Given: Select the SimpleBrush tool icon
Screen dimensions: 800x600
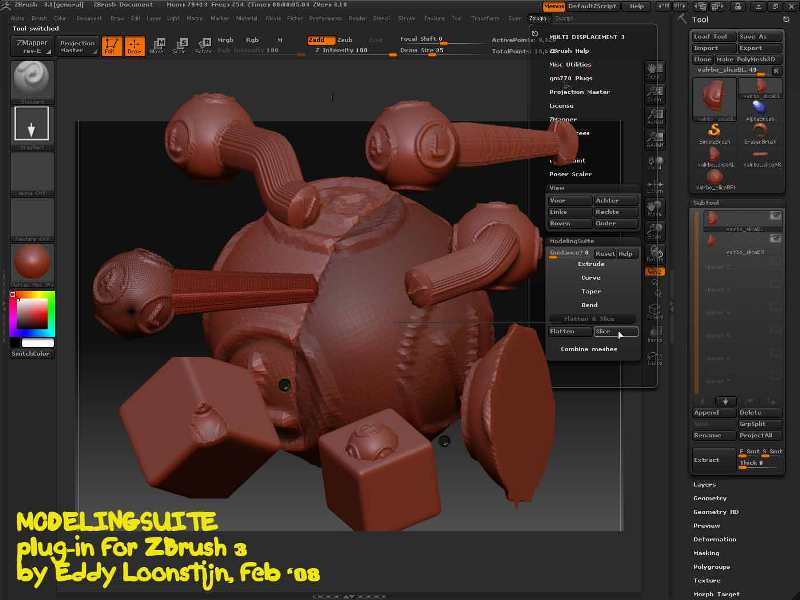Looking at the screenshot, I should tap(713, 133).
